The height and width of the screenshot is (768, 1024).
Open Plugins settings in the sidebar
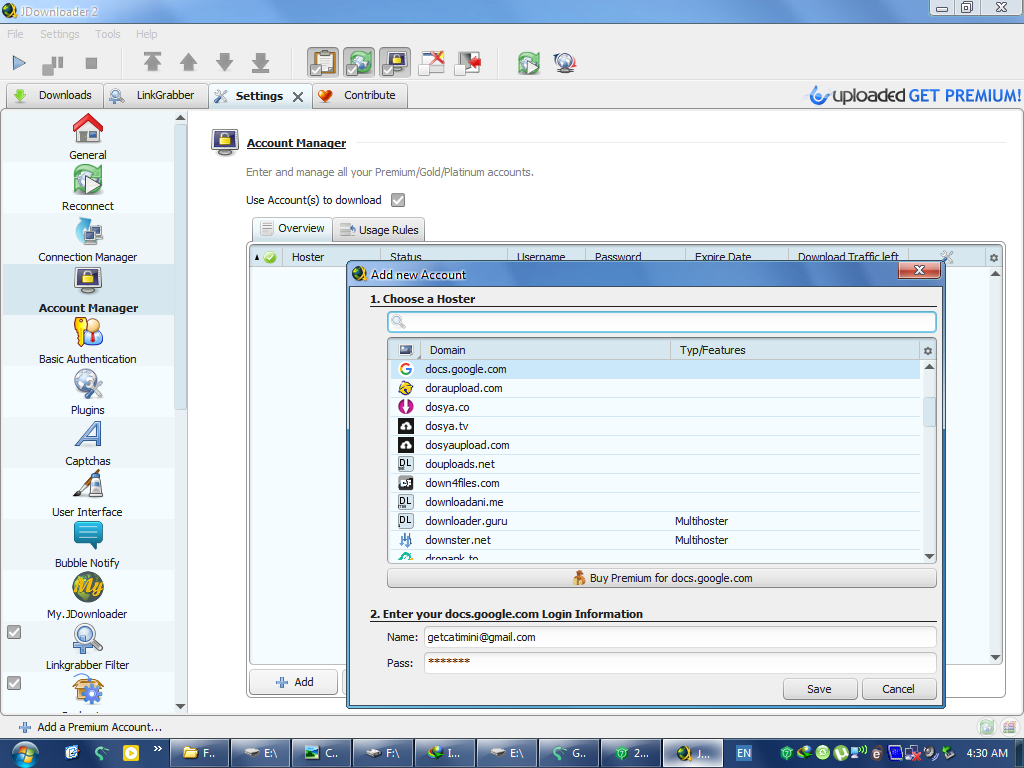coord(88,392)
